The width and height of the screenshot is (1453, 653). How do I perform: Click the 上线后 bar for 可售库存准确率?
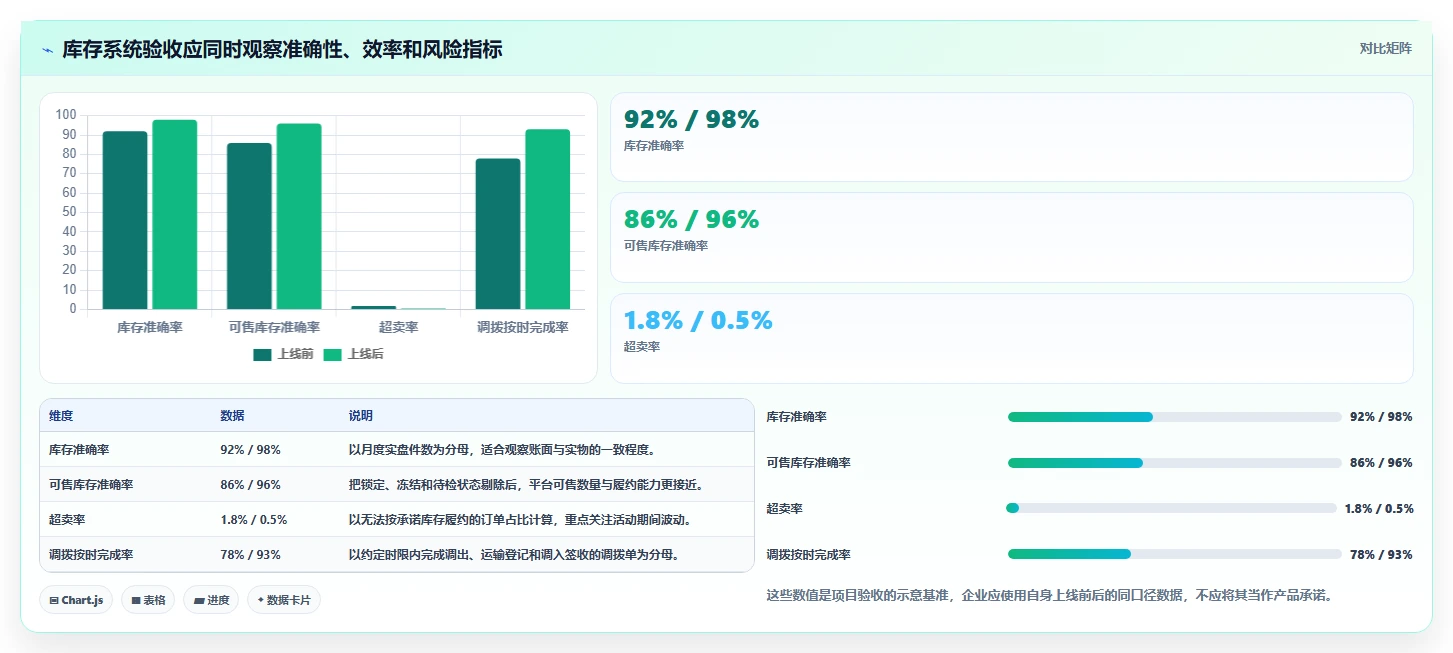click(x=299, y=216)
